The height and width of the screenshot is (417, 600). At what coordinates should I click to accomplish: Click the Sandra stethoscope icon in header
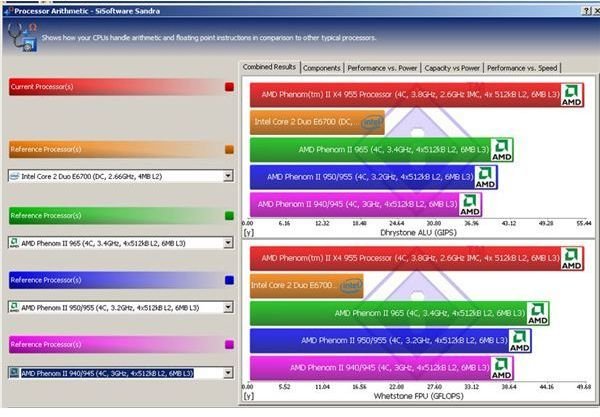click(x=23, y=37)
